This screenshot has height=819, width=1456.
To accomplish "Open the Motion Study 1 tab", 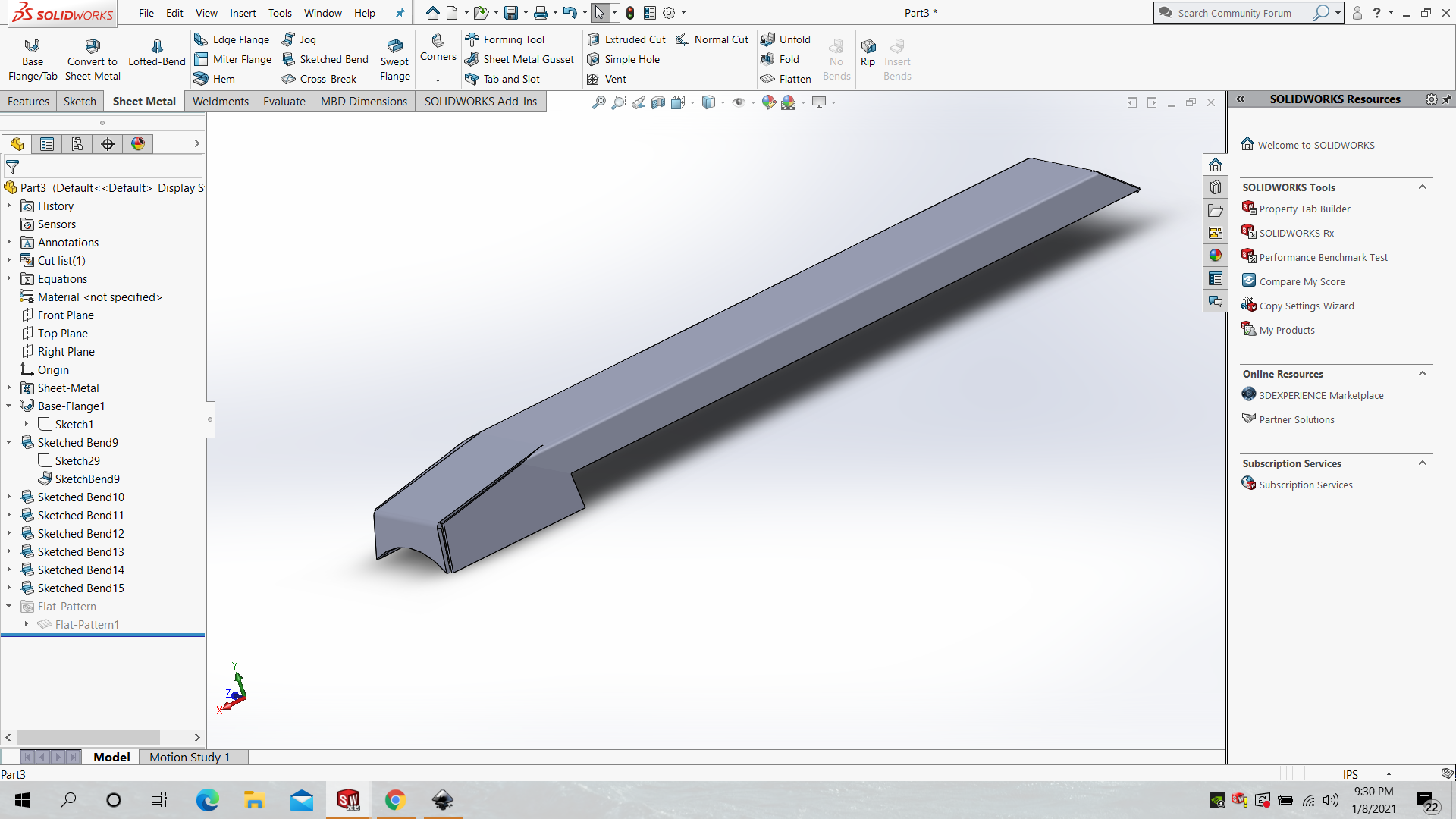I will tap(190, 757).
